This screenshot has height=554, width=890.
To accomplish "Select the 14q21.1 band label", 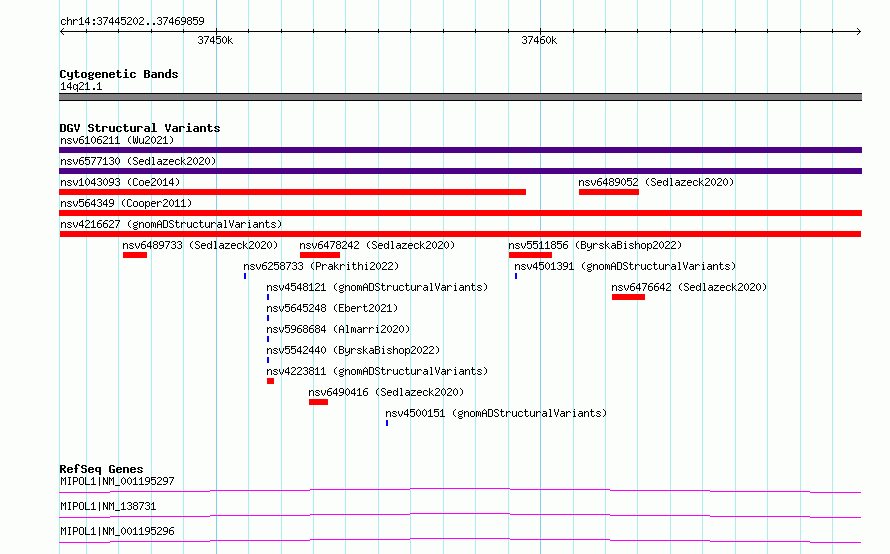I will pos(81,86).
